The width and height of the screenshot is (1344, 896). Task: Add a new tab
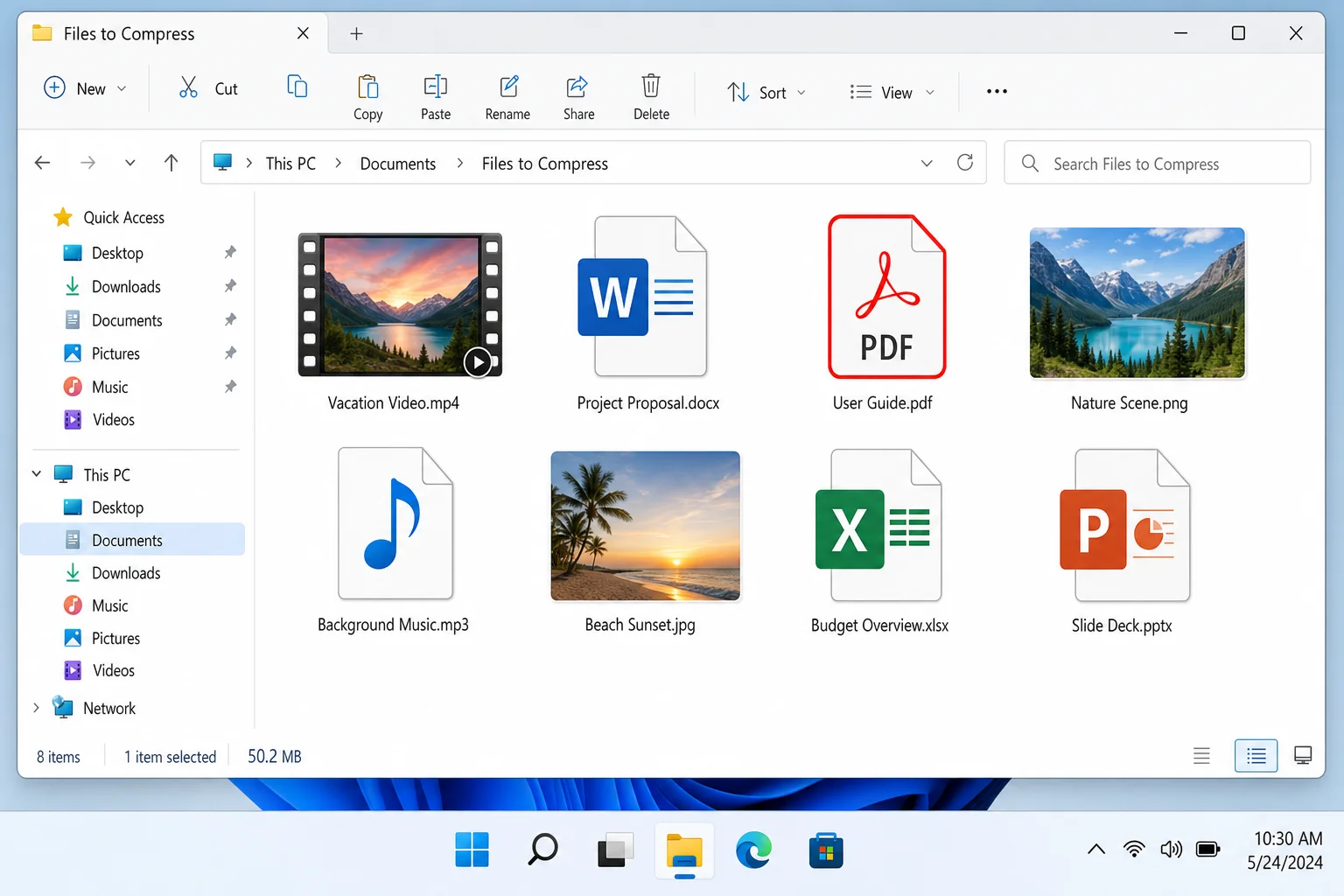(x=356, y=33)
